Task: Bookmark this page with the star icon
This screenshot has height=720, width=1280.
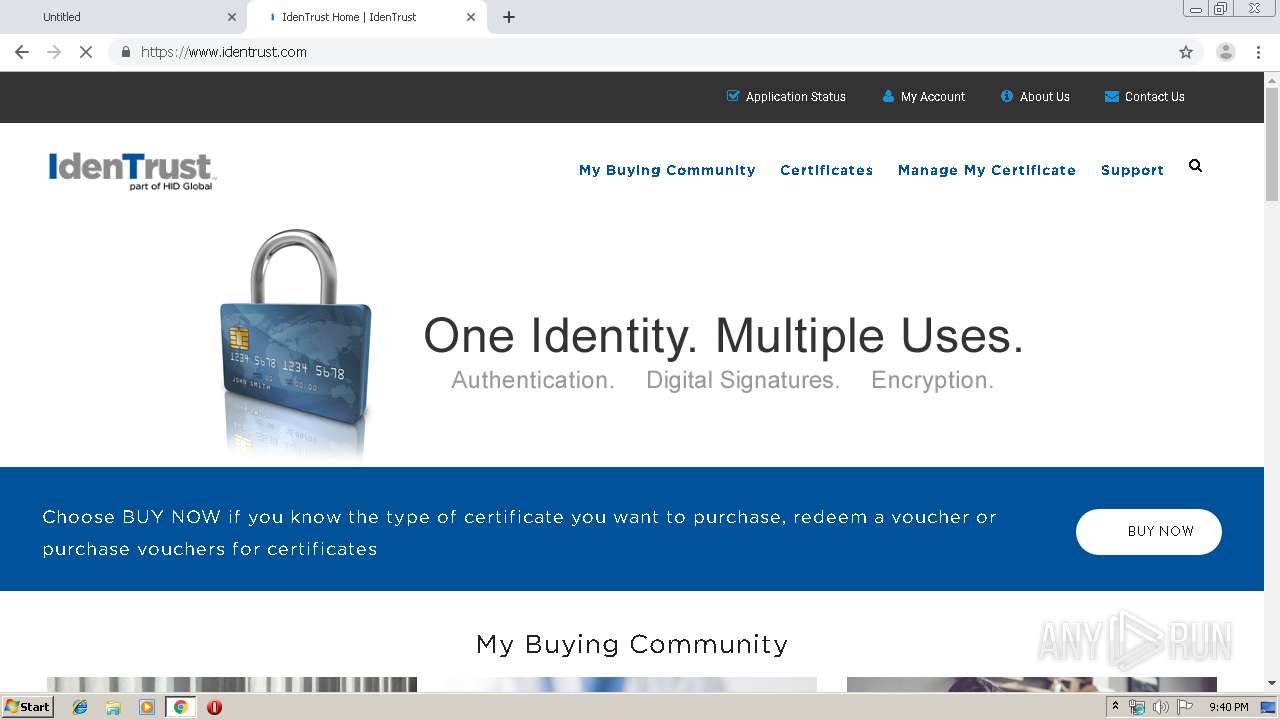Action: pyautogui.click(x=1186, y=52)
